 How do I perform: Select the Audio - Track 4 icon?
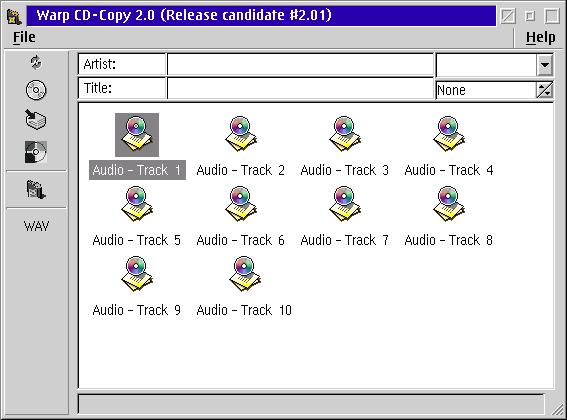[449, 134]
